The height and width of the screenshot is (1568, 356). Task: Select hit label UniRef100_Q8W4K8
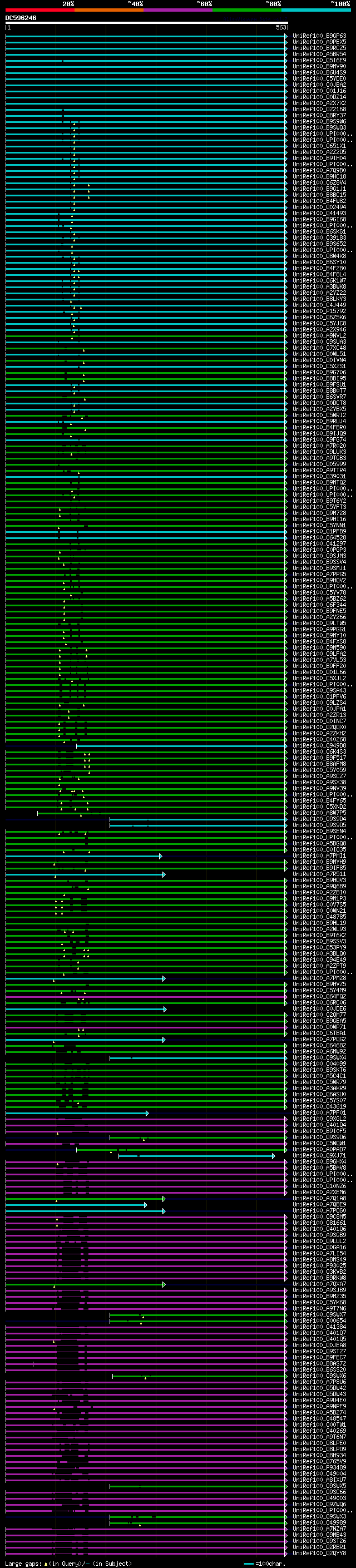319,256
